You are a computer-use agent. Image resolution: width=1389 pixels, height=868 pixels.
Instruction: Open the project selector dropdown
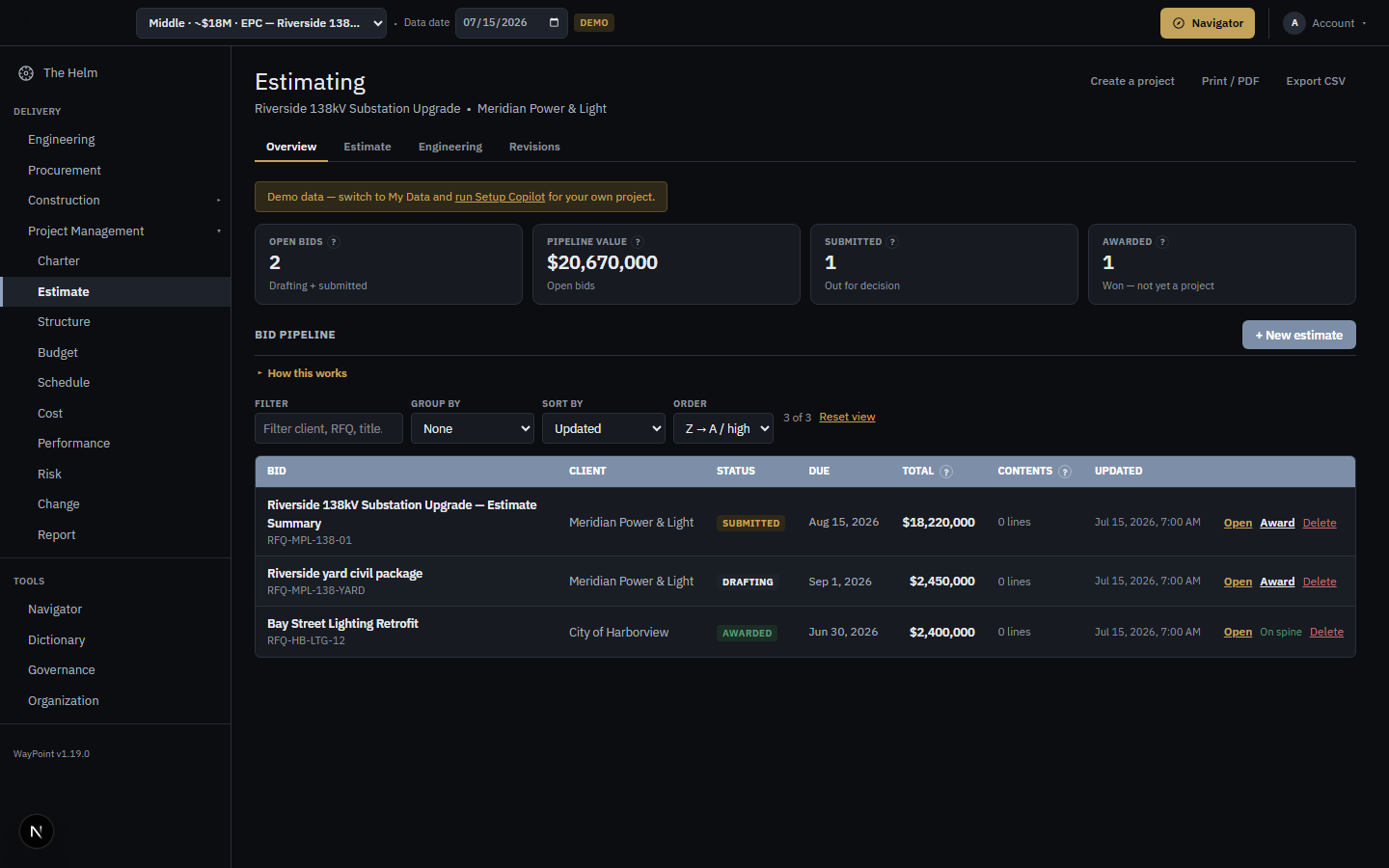tap(261, 23)
